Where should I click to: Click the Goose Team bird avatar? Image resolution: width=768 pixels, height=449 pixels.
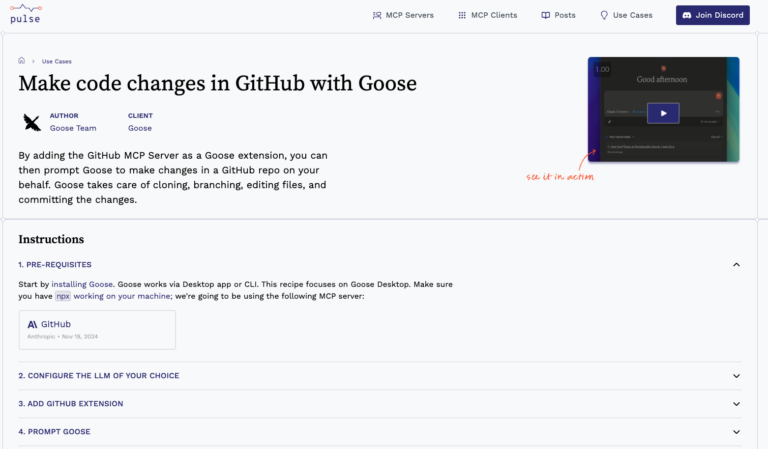point(32,122)
